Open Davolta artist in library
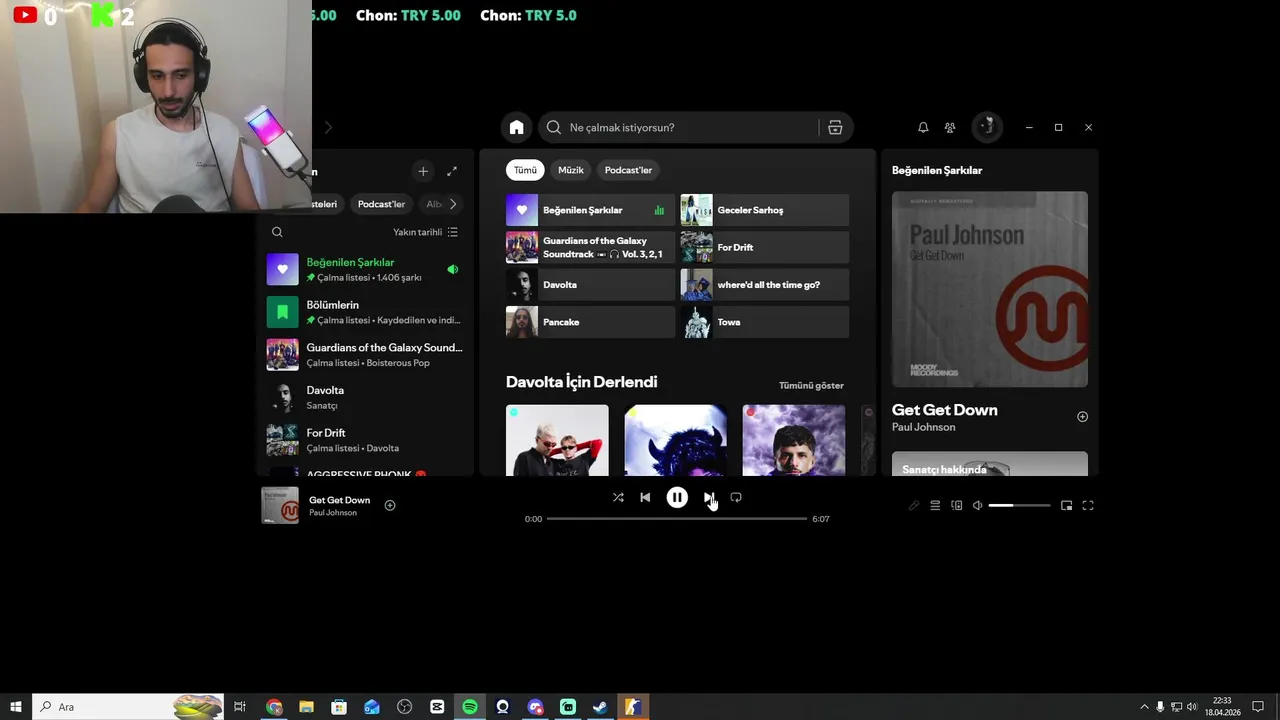This screenshot has width=1280, height=720. (364, 397)
